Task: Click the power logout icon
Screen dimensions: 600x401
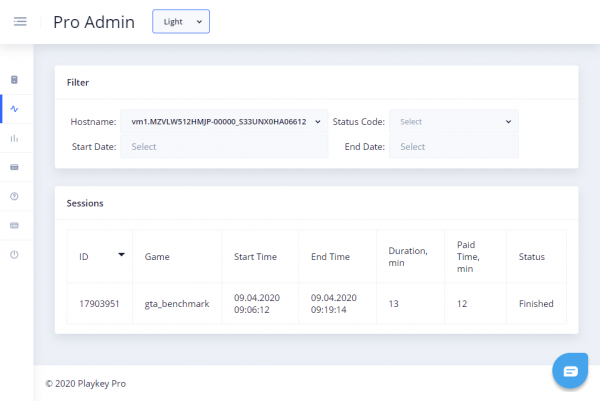Action: pos(14,255)
